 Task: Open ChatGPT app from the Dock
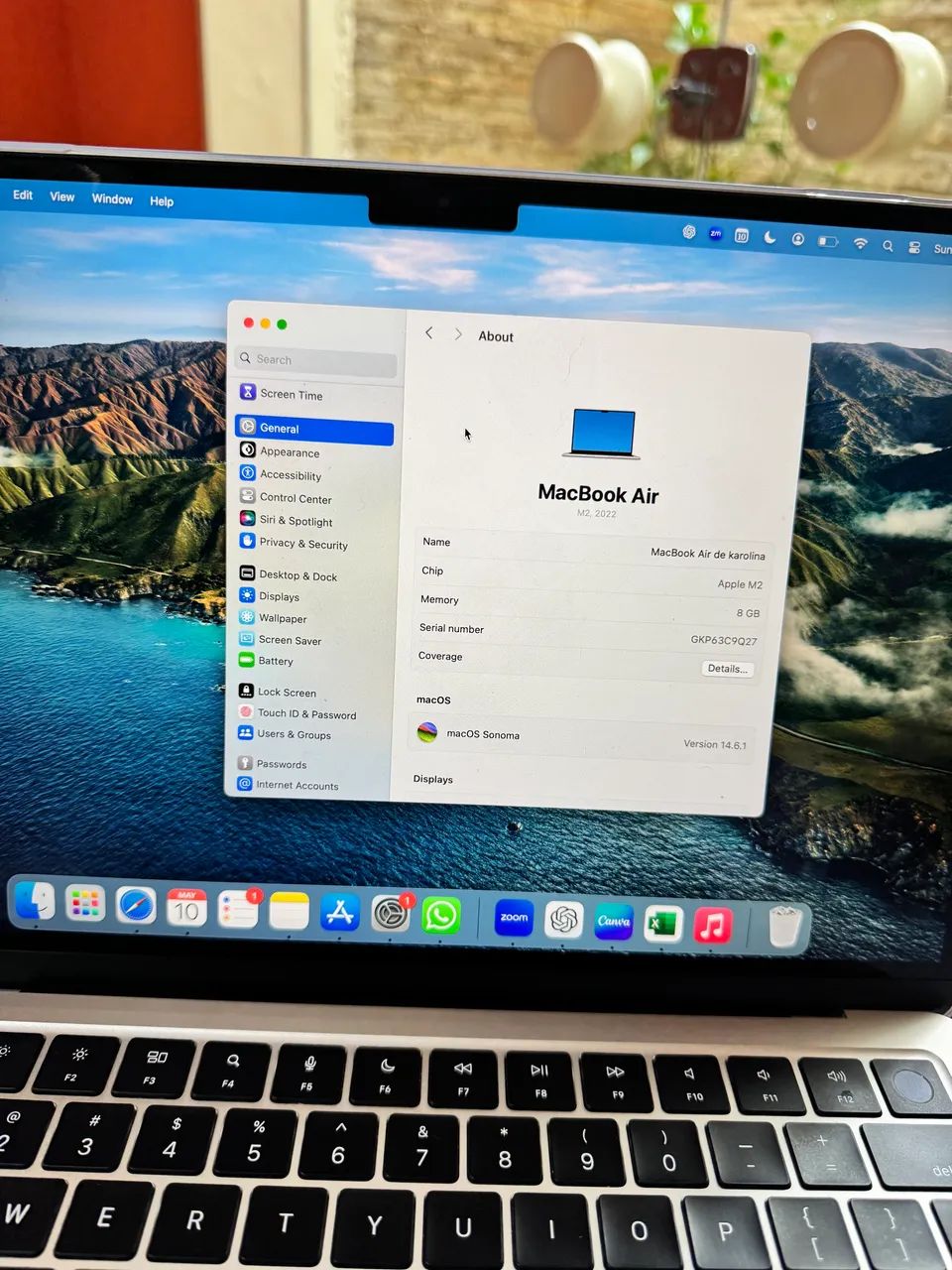point(564,921)
